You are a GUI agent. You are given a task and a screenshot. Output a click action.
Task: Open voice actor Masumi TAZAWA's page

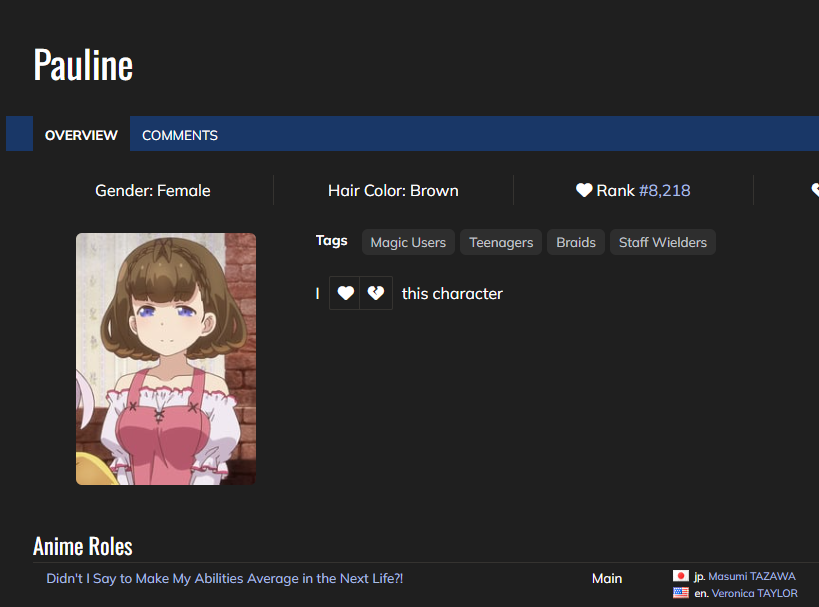tap(751, 576)
